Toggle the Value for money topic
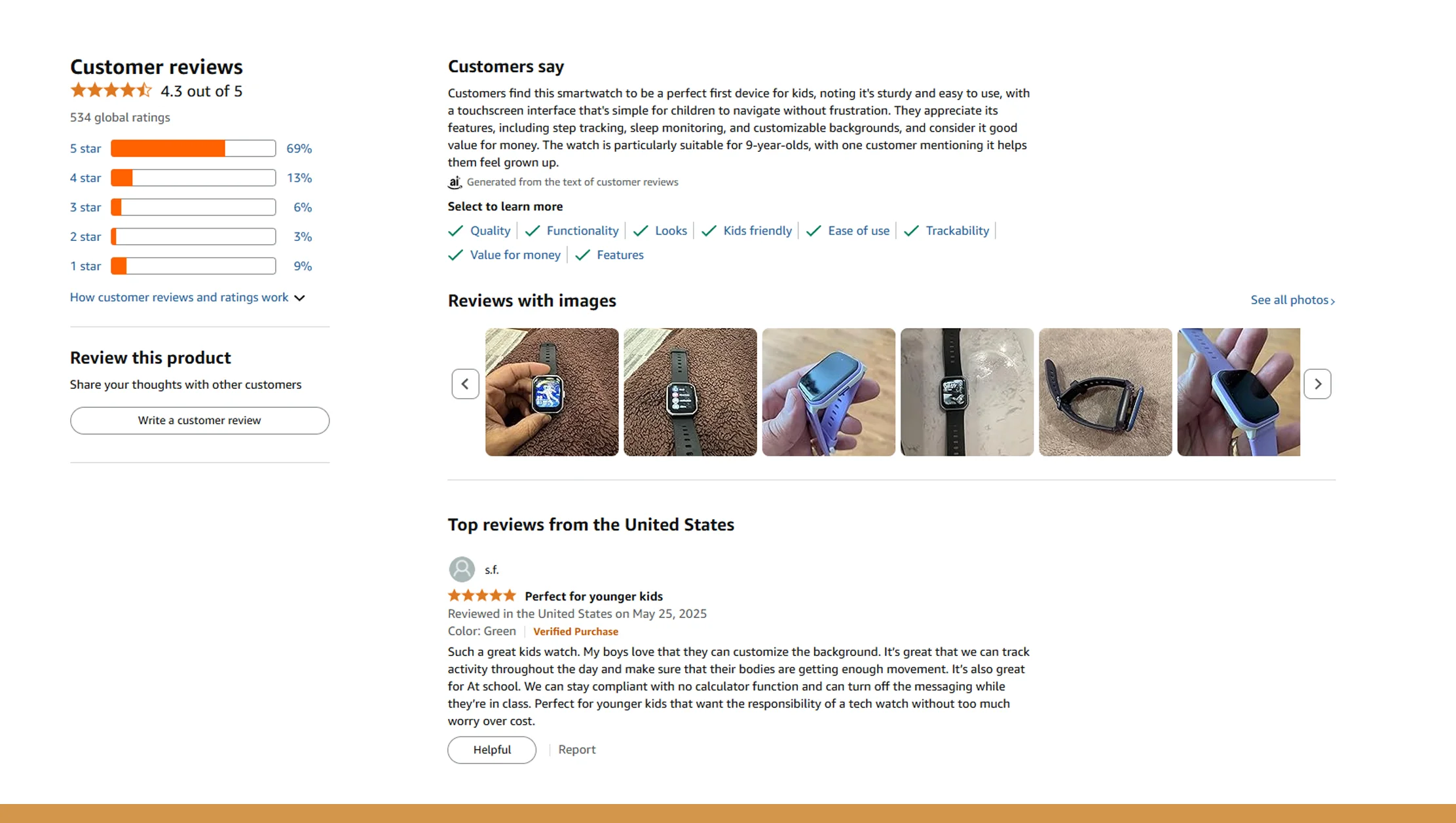1456x823 pixels. (515, 255)
